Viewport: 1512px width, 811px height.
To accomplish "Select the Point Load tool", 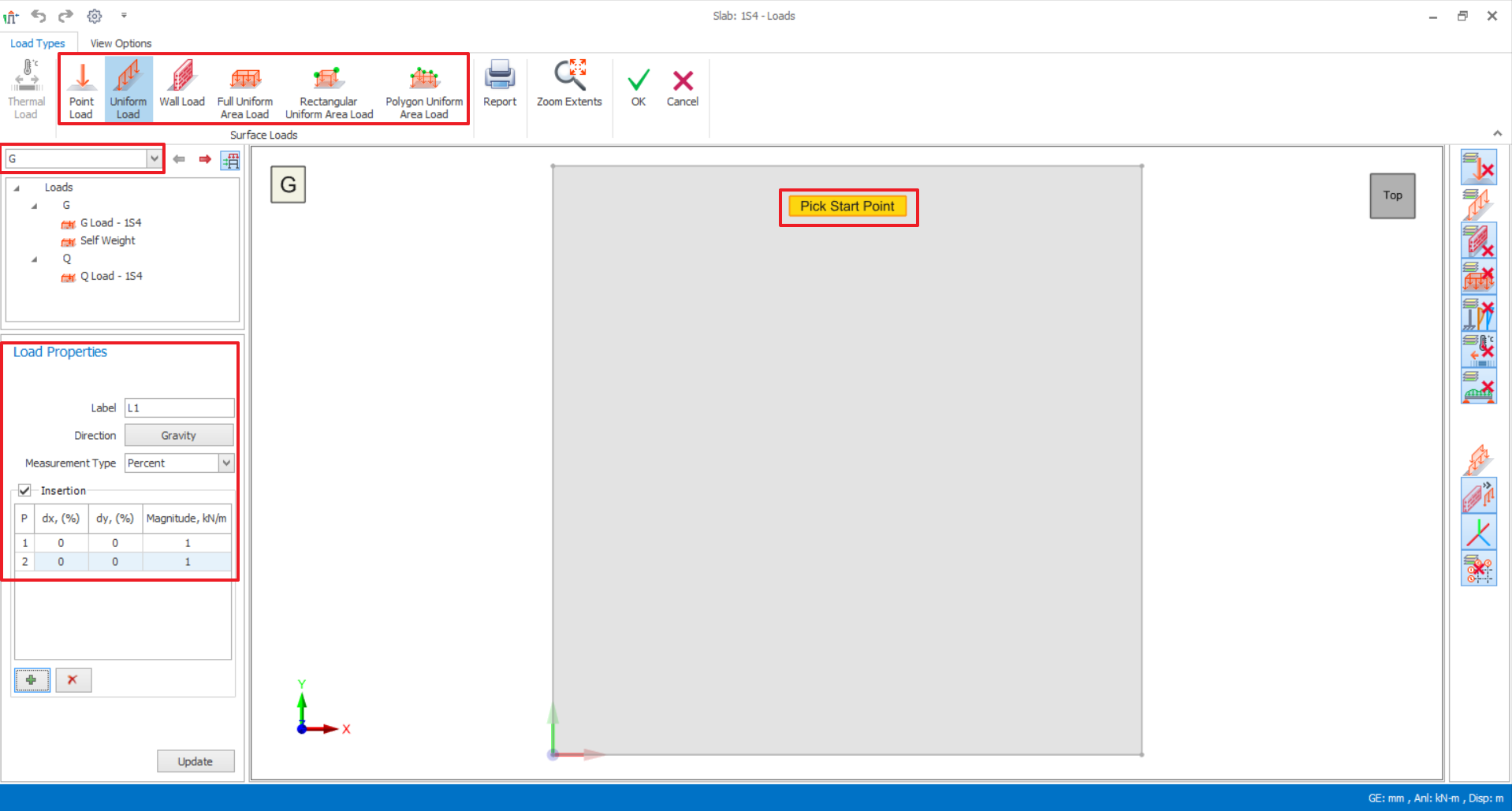I will (x=81, y=89).
